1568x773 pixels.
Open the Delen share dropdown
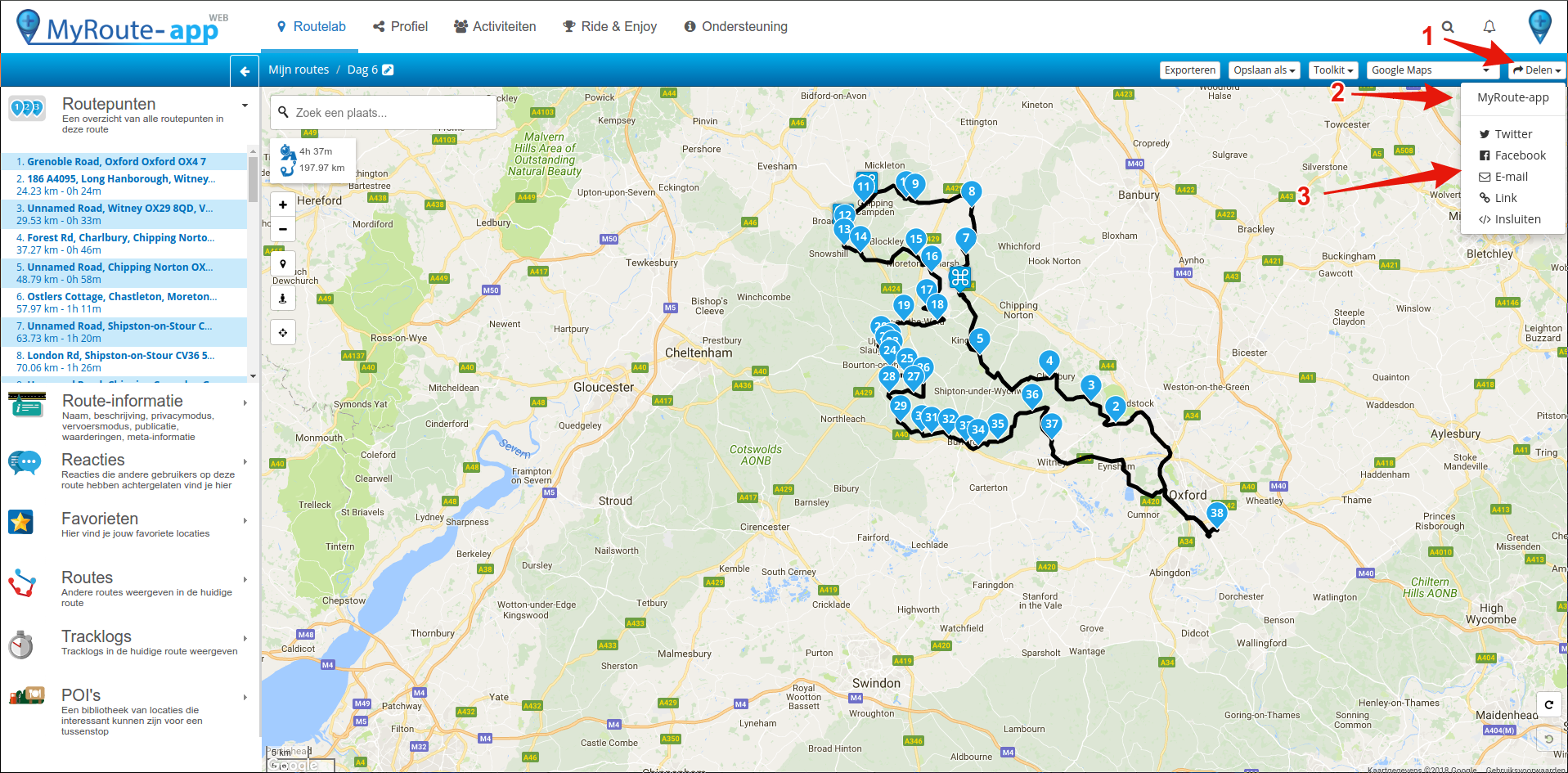1537,70
